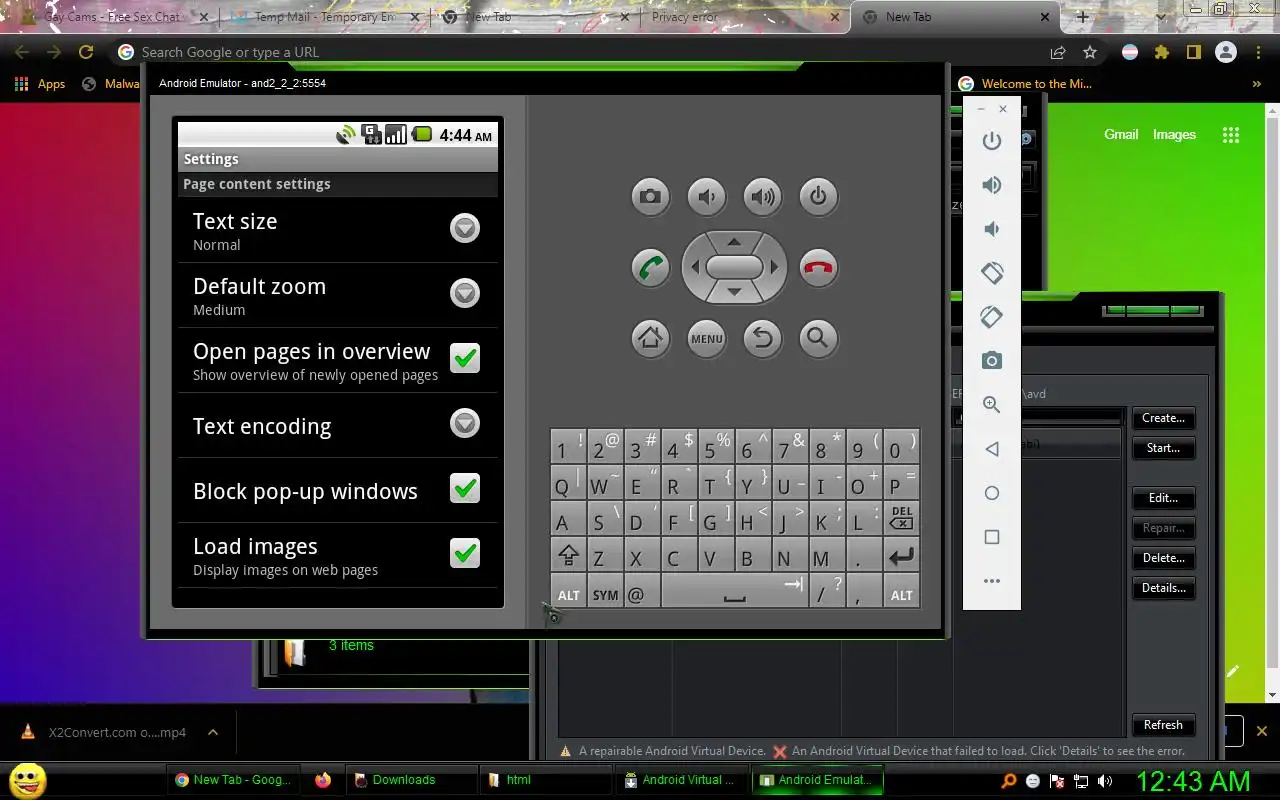
Task: Open the Gmail link
Action: 1121,134
